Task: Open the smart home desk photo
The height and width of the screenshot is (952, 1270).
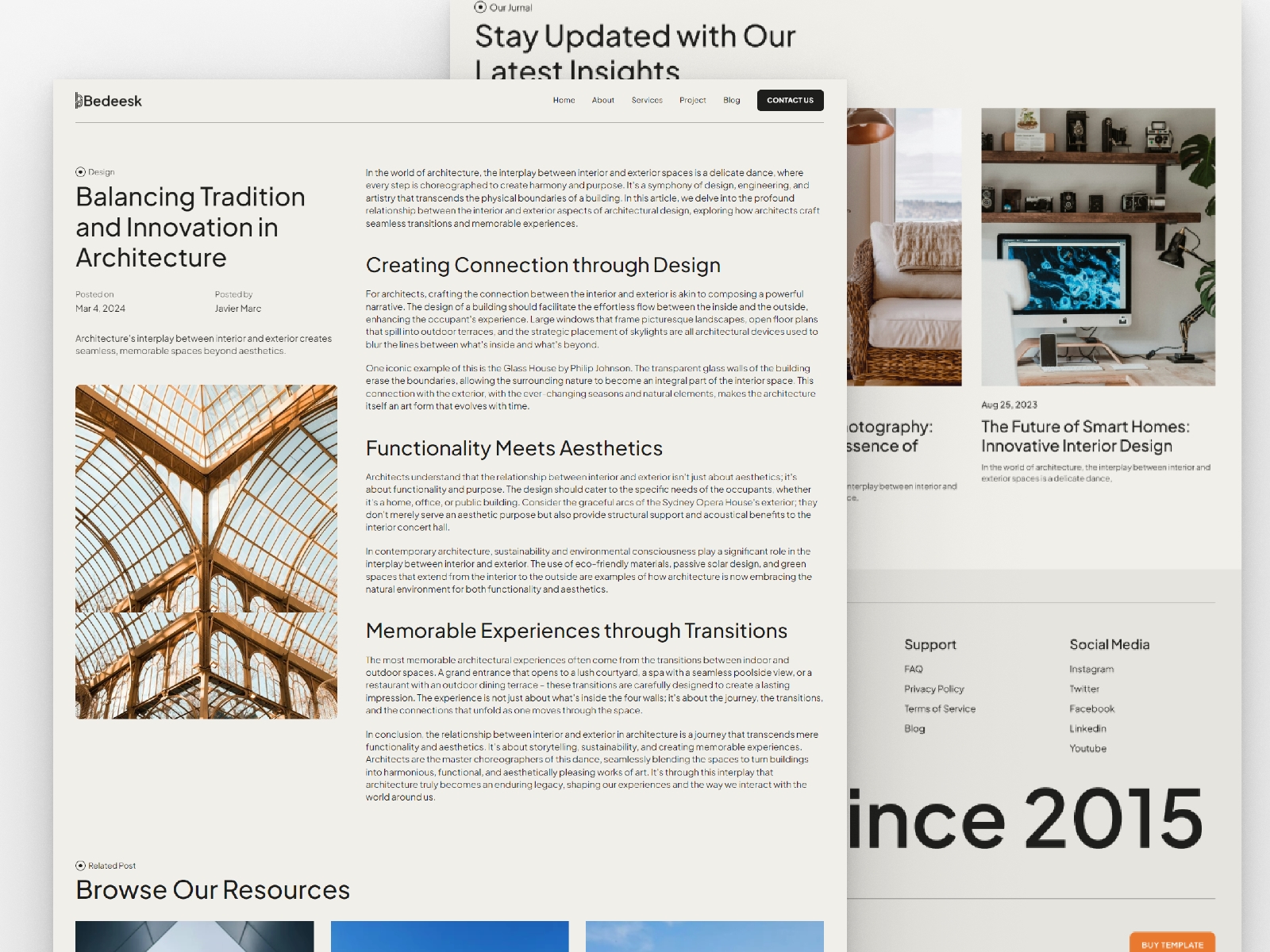Action: tap(1098, 247)
